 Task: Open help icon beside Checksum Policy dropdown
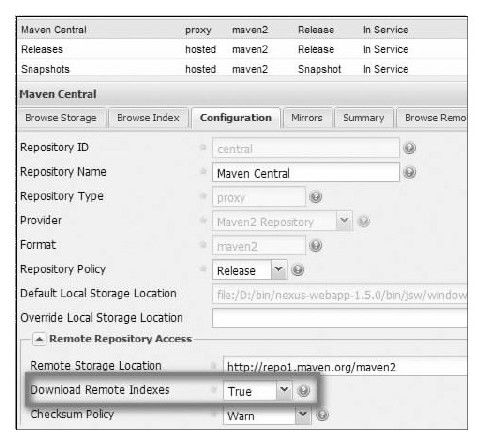(322, 415)
